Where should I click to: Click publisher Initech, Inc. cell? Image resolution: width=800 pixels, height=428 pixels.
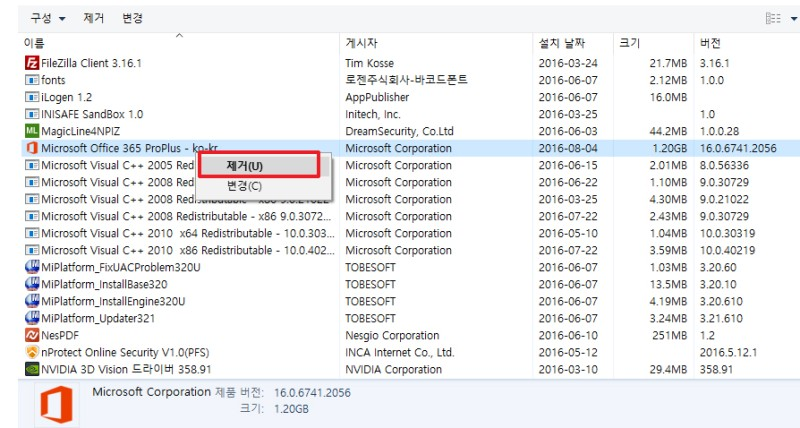373,114
